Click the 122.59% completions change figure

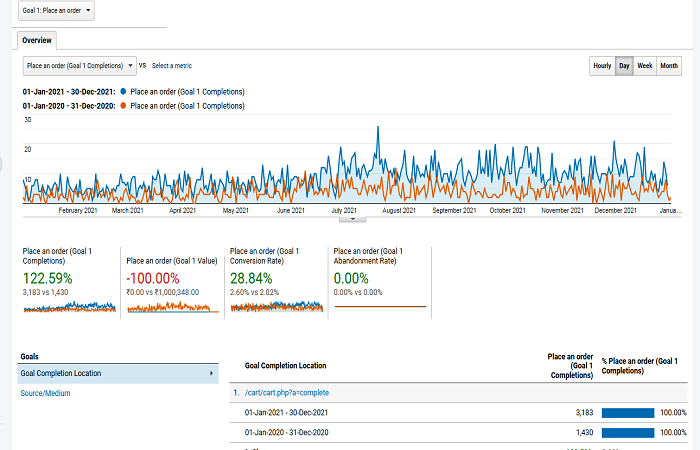tap(47, 279)
